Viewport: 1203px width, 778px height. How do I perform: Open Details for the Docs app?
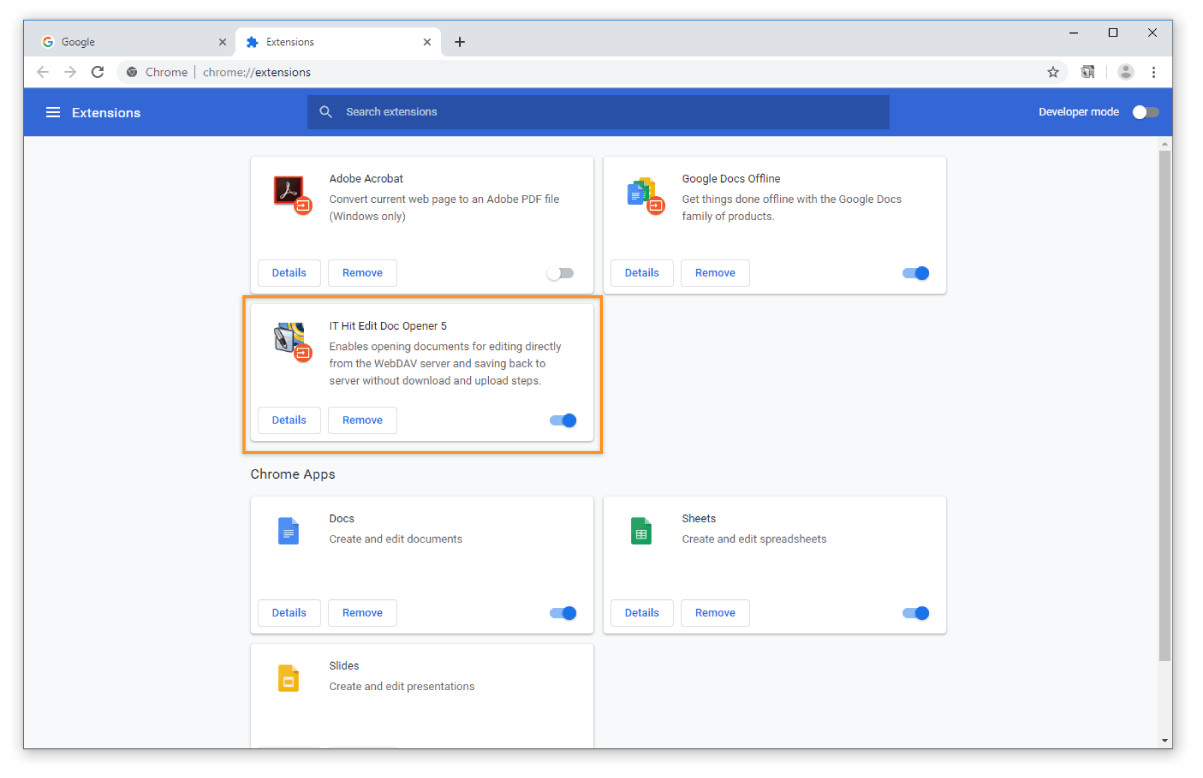[x=289, y=613]
